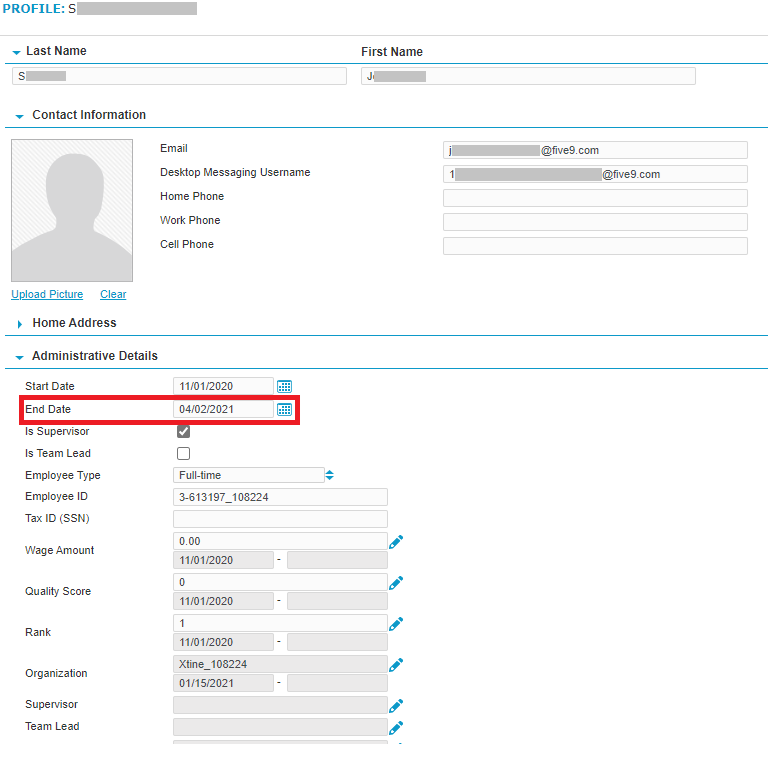Open the Start Date calendar picker
The height and width of the screenshot is (775, 768).
[284, 387]
